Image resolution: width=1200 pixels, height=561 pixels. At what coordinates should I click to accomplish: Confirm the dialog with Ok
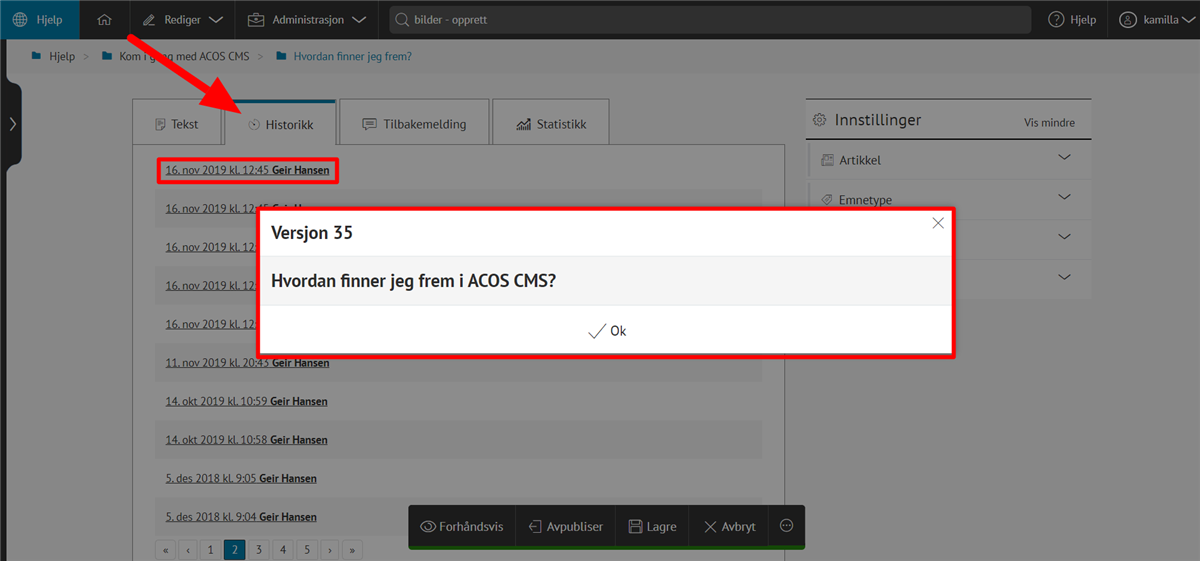pyautogui.click(x=607, y=331)
